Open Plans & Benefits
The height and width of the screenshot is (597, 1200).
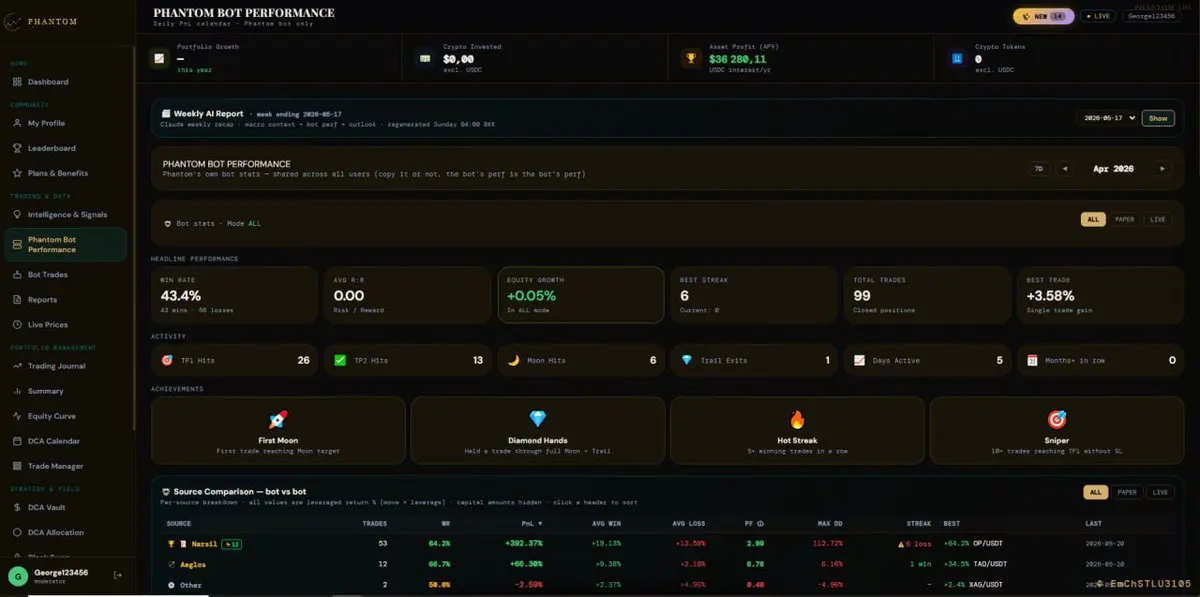pyautogui.click(x=66, y=173)
